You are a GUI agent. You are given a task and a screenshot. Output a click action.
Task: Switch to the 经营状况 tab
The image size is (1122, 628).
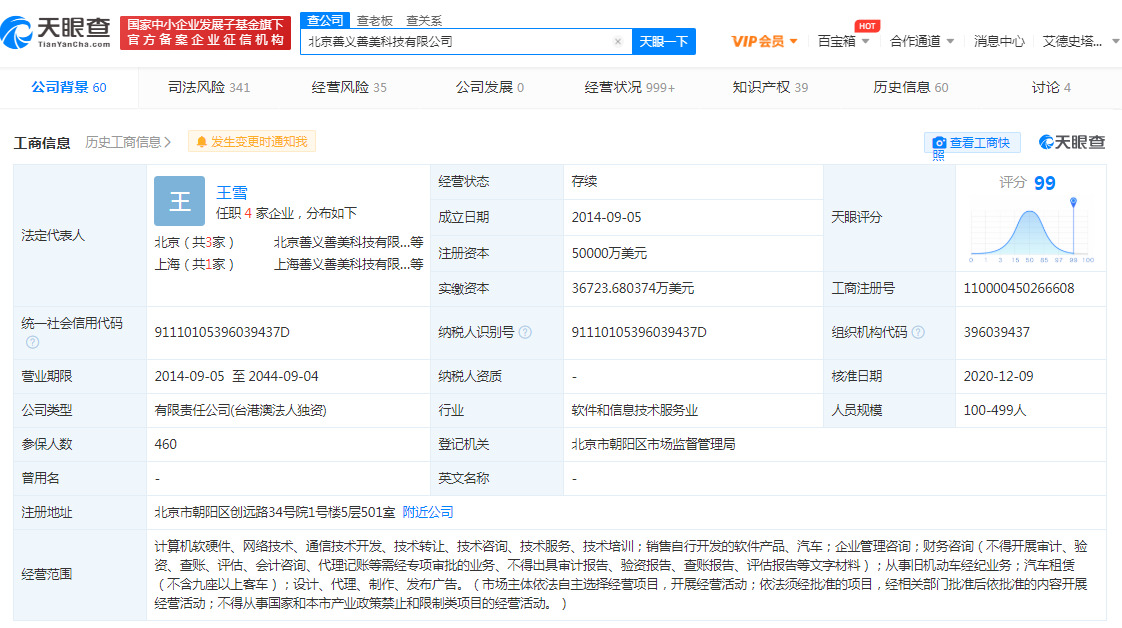coord(630,87)
